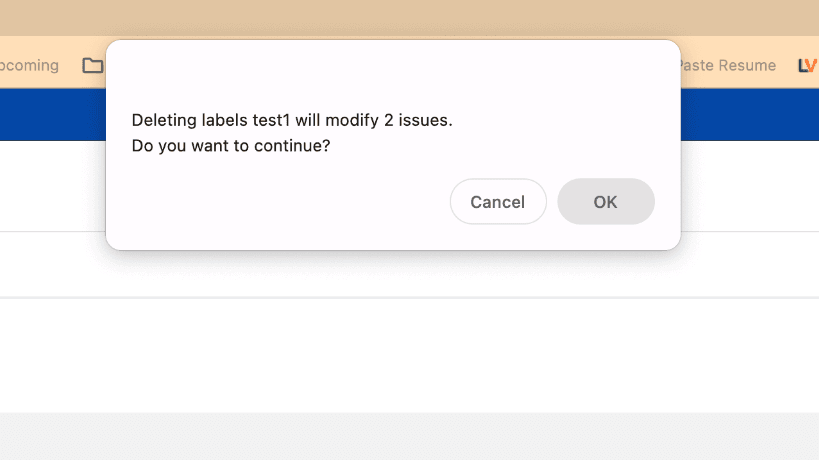
Task: Cancel the label deletion dialog
Action: click(x=497, y=202)
